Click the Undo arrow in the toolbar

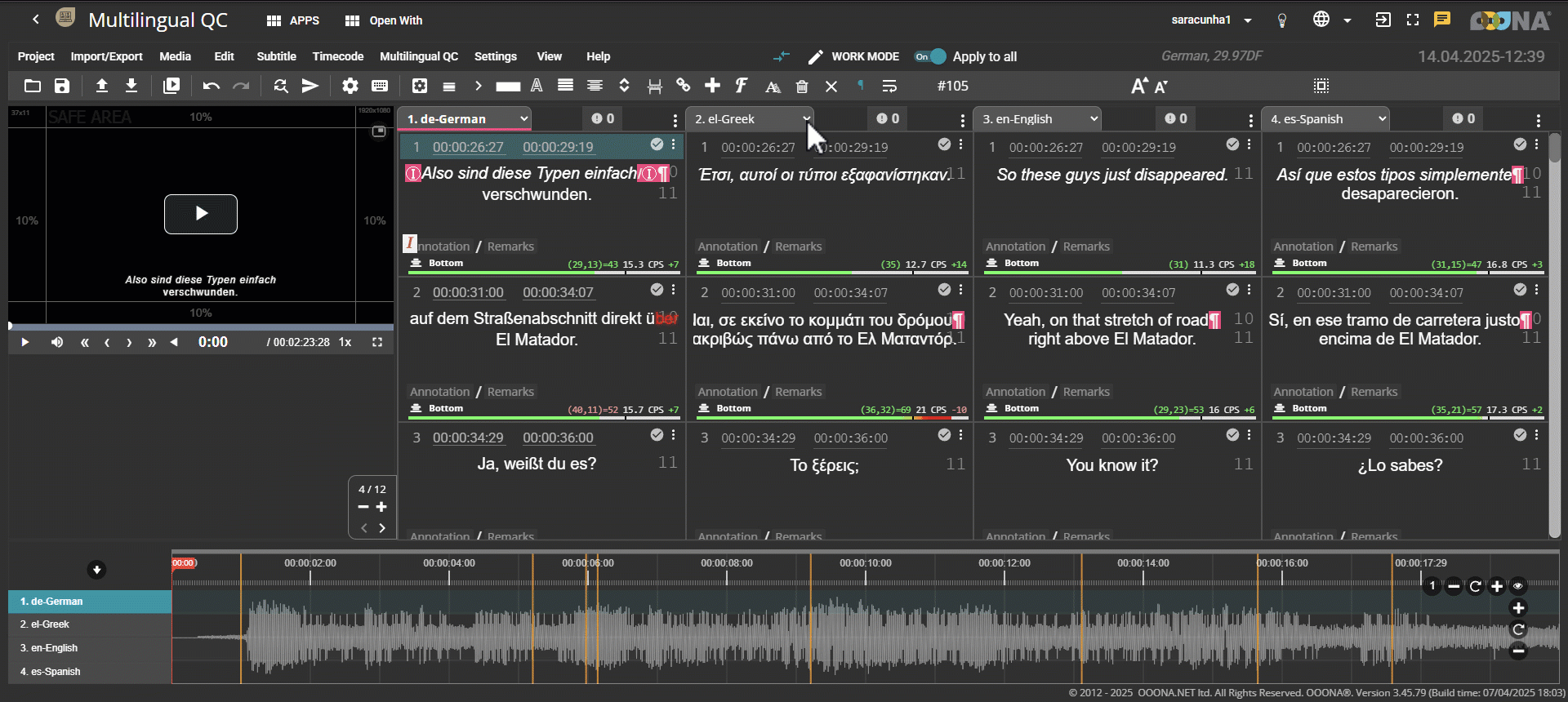pyautogui.click(x=212, y=86)
